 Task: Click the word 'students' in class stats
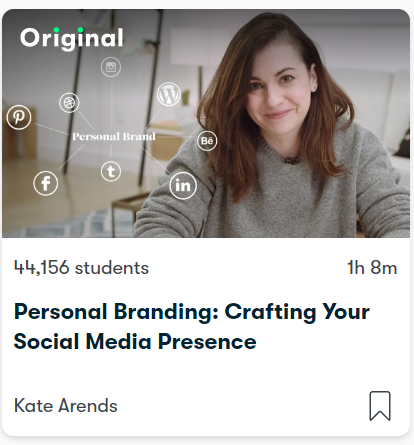point(112,268)
